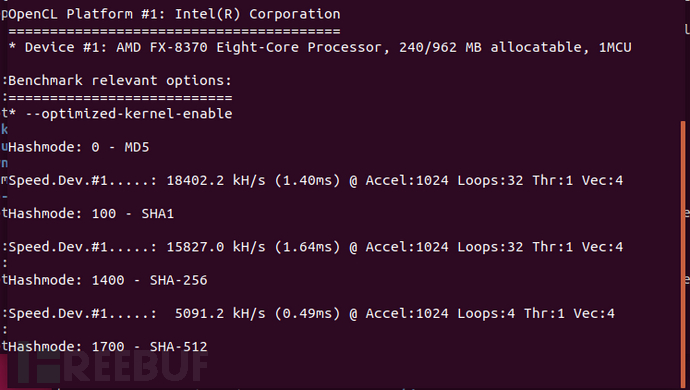
Task: Click the "(0.49ms)" timing on SHA-256 line
Action: pyautogui.click(x=308, y=313)
